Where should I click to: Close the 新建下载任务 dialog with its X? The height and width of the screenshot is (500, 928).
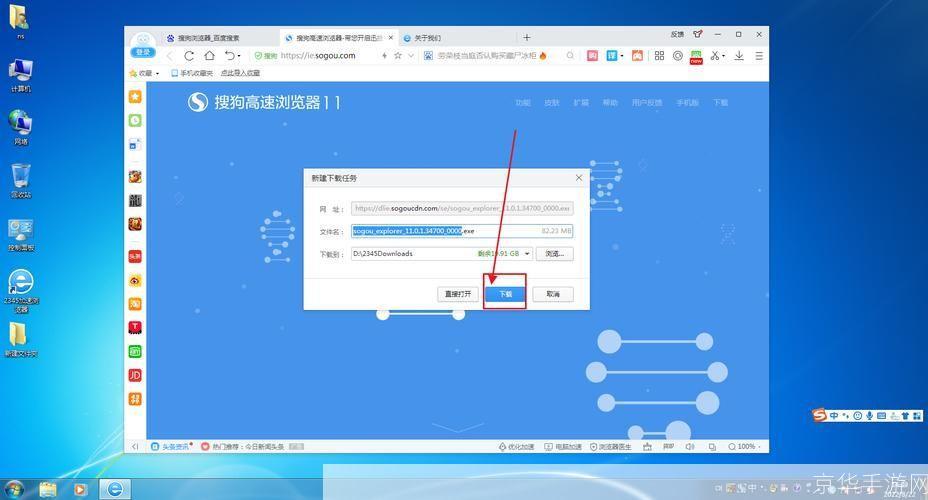[579, 178]
